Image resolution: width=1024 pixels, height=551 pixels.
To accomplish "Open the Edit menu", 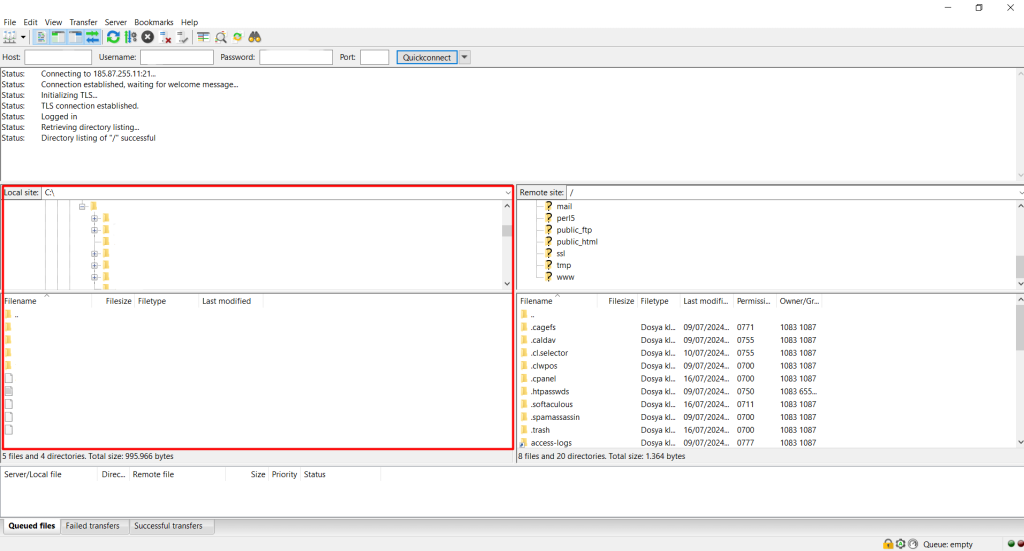I will tap(30, 22).
